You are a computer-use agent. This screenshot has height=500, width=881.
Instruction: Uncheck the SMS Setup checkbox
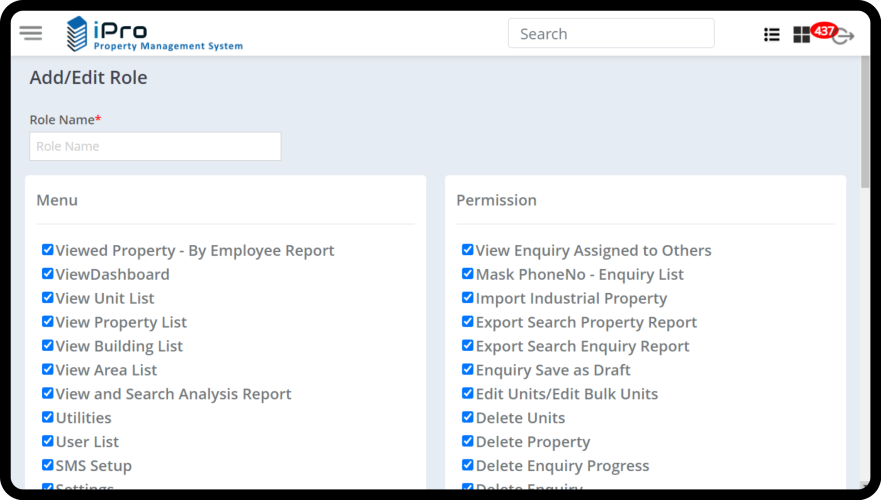click(x=47, y=465)
